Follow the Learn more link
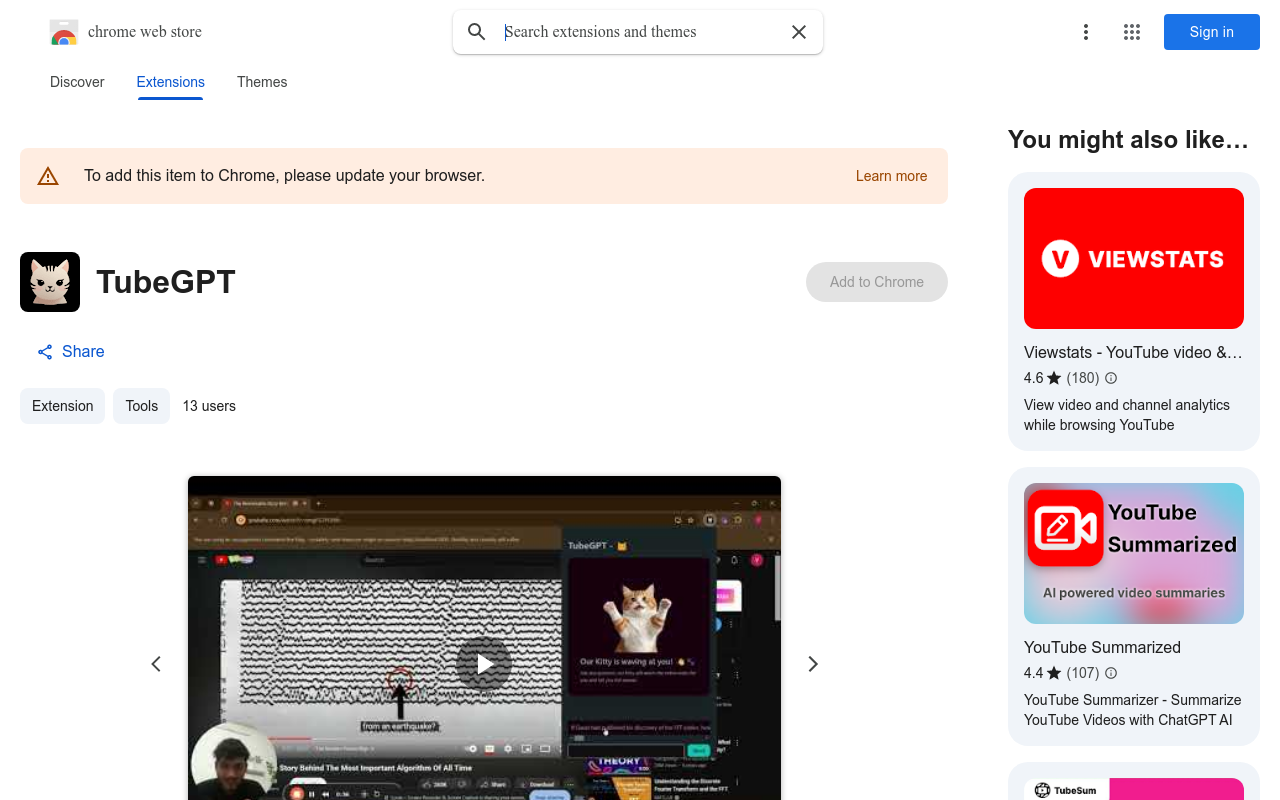1280x800 pixels. click(x=891, y=176)
